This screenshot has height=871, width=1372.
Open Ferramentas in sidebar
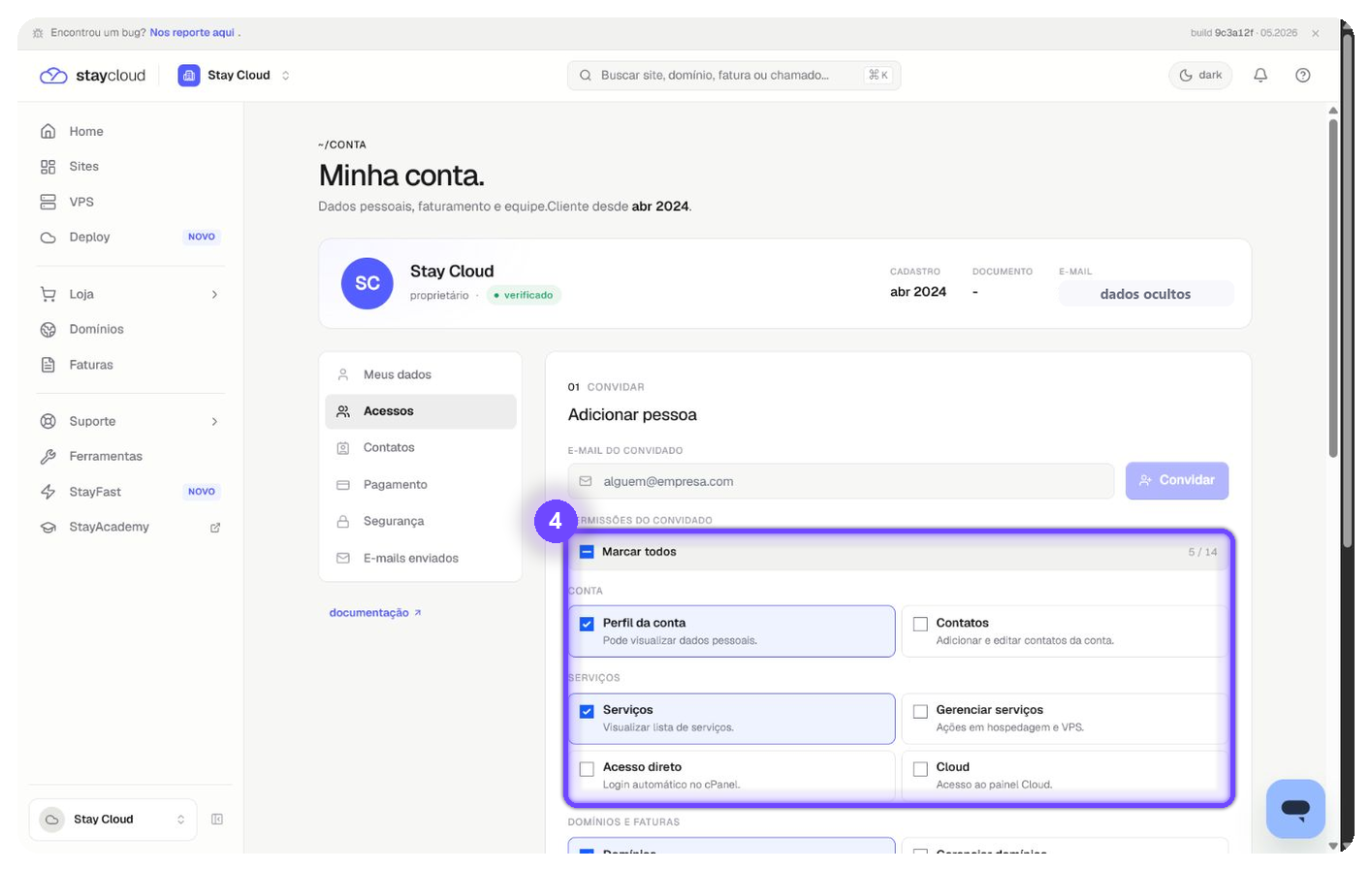[x=130, y=456]
